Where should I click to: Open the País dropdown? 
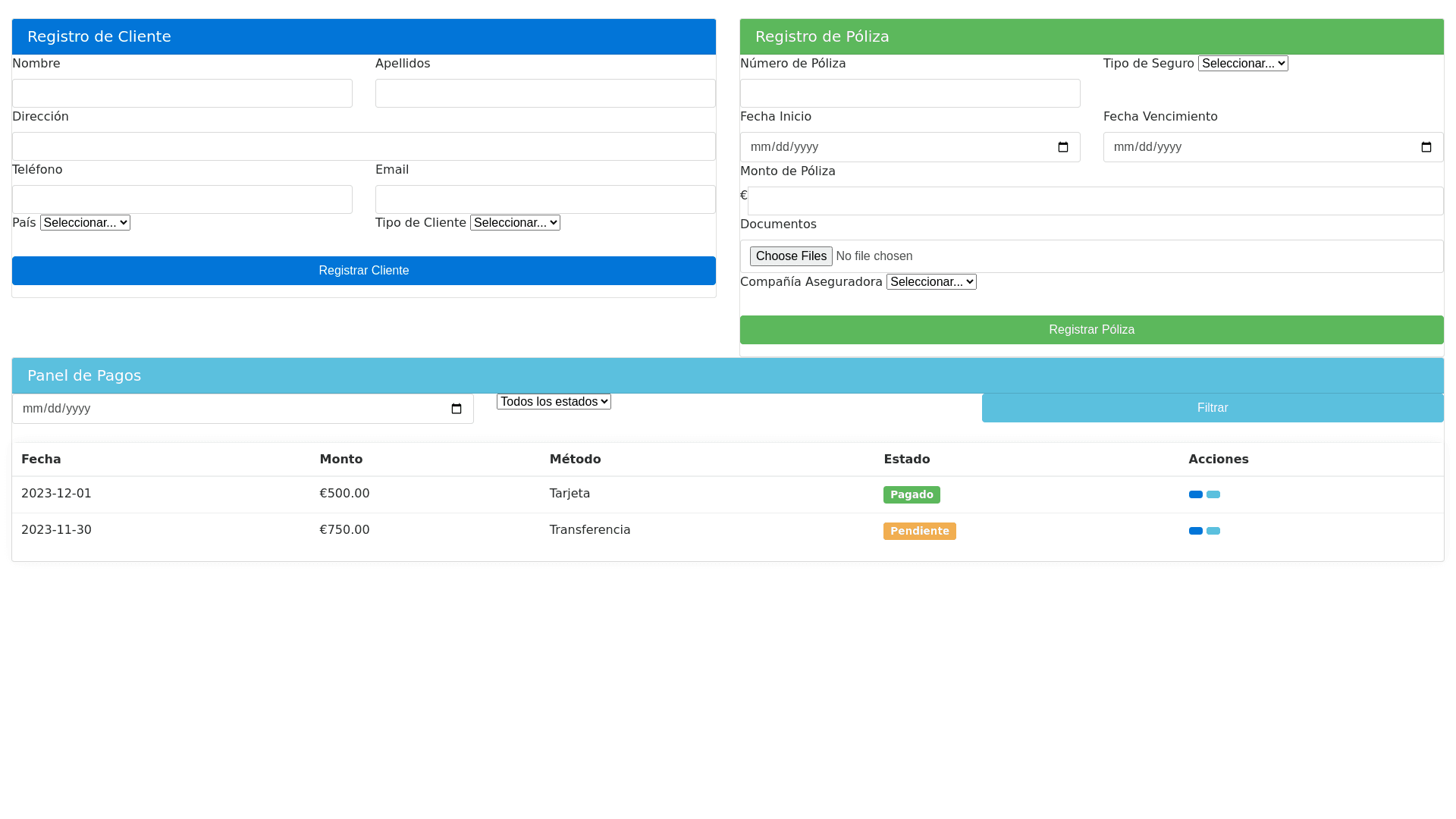pyautogui.click(x=85, y=222)
